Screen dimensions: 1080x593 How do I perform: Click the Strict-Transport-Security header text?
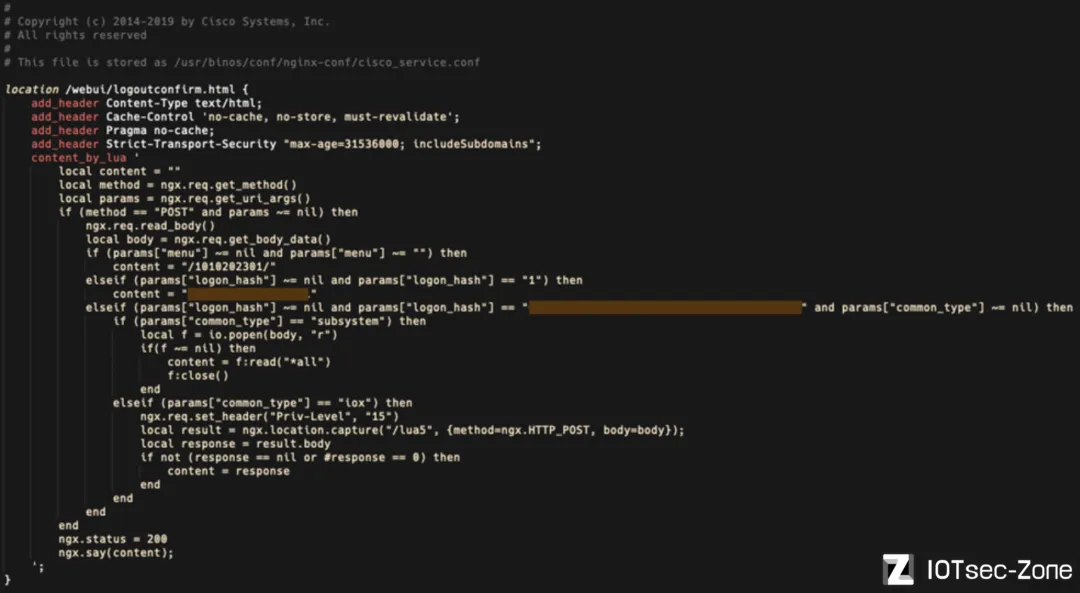pos(191,144)
